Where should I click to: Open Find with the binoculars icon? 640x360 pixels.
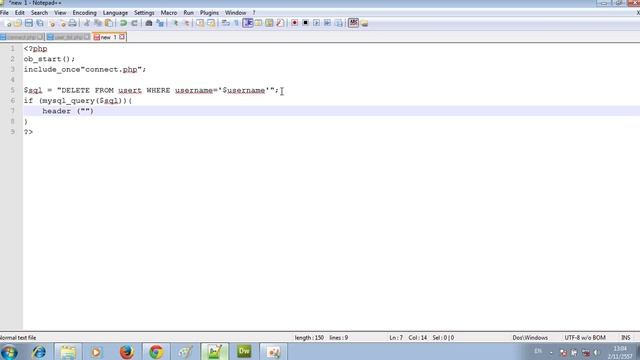[149, 23]
